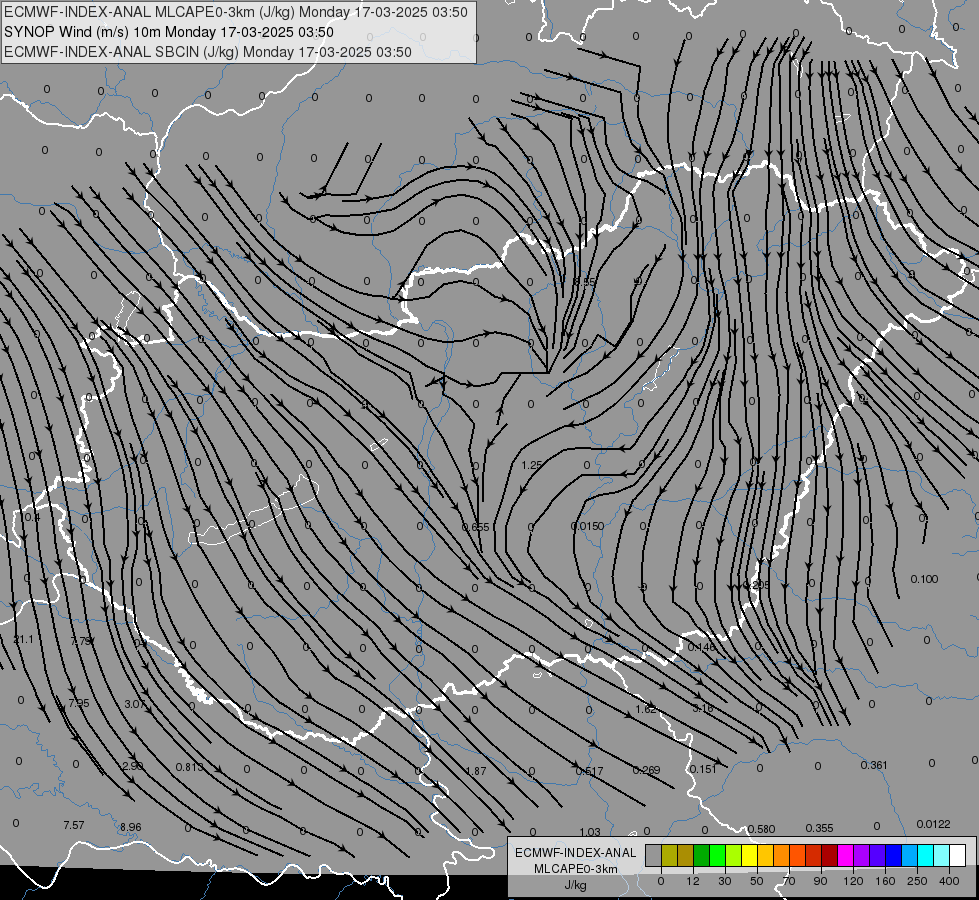Select the dark green legend swatch
The image size is (979, 900).
pyautogui.click(x=702, y=855)
